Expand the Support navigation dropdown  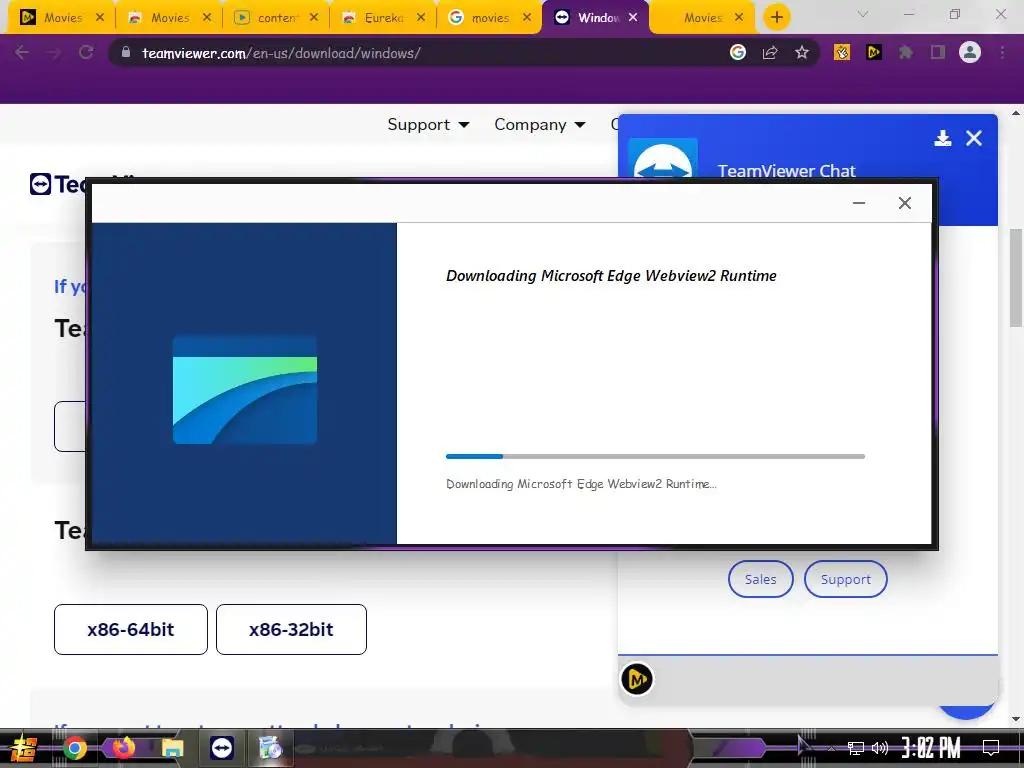(x=428, y=125)
